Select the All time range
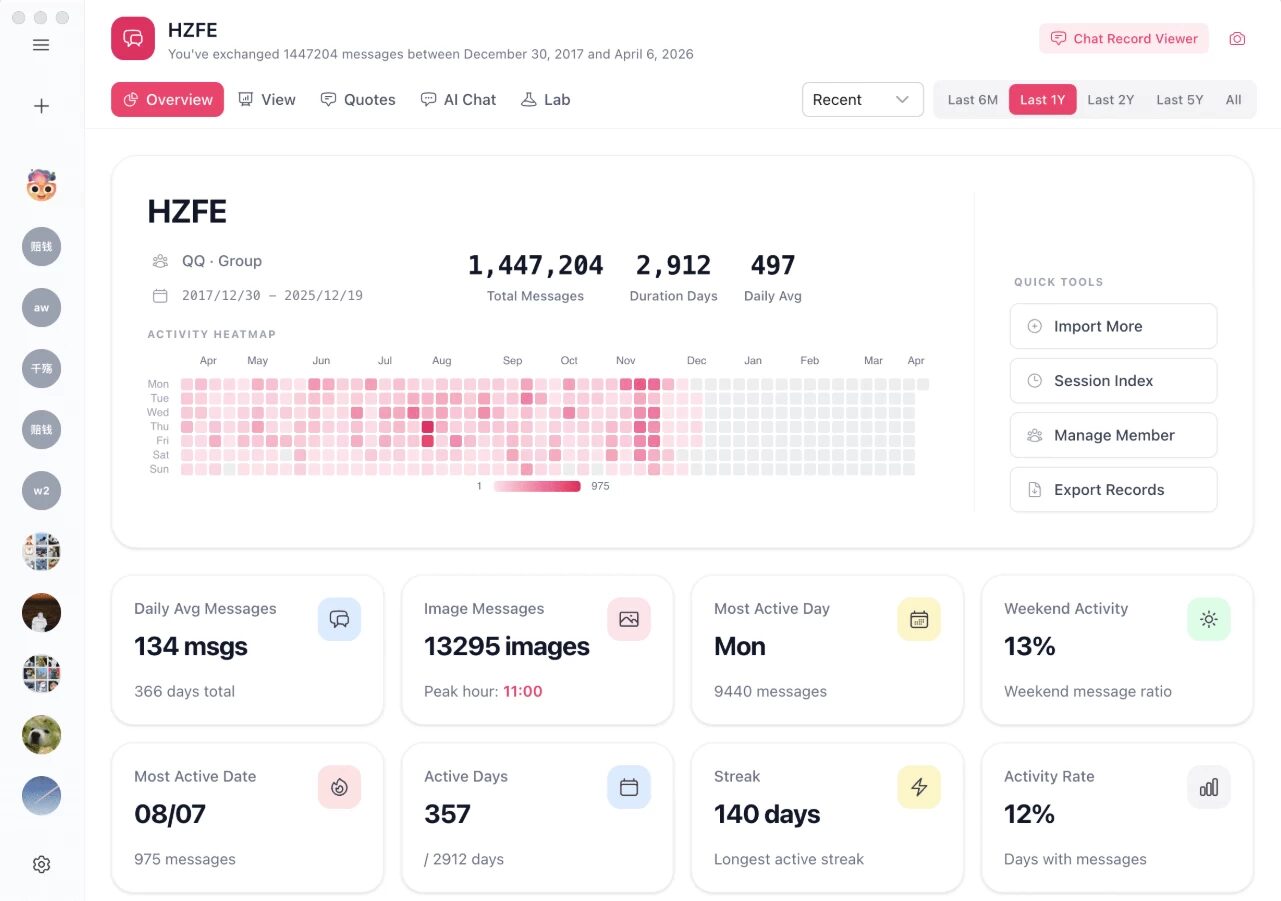The height and width of the screenshot is (901, 1281). (x=1233, y=100)
